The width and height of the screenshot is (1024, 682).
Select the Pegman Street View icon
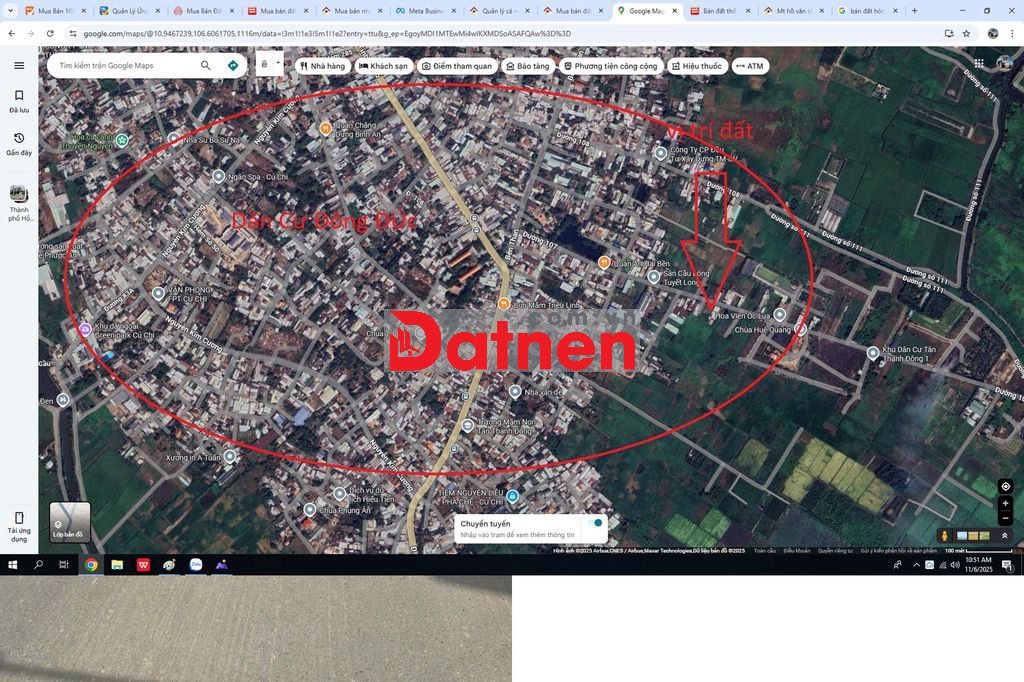pos(944,536)
